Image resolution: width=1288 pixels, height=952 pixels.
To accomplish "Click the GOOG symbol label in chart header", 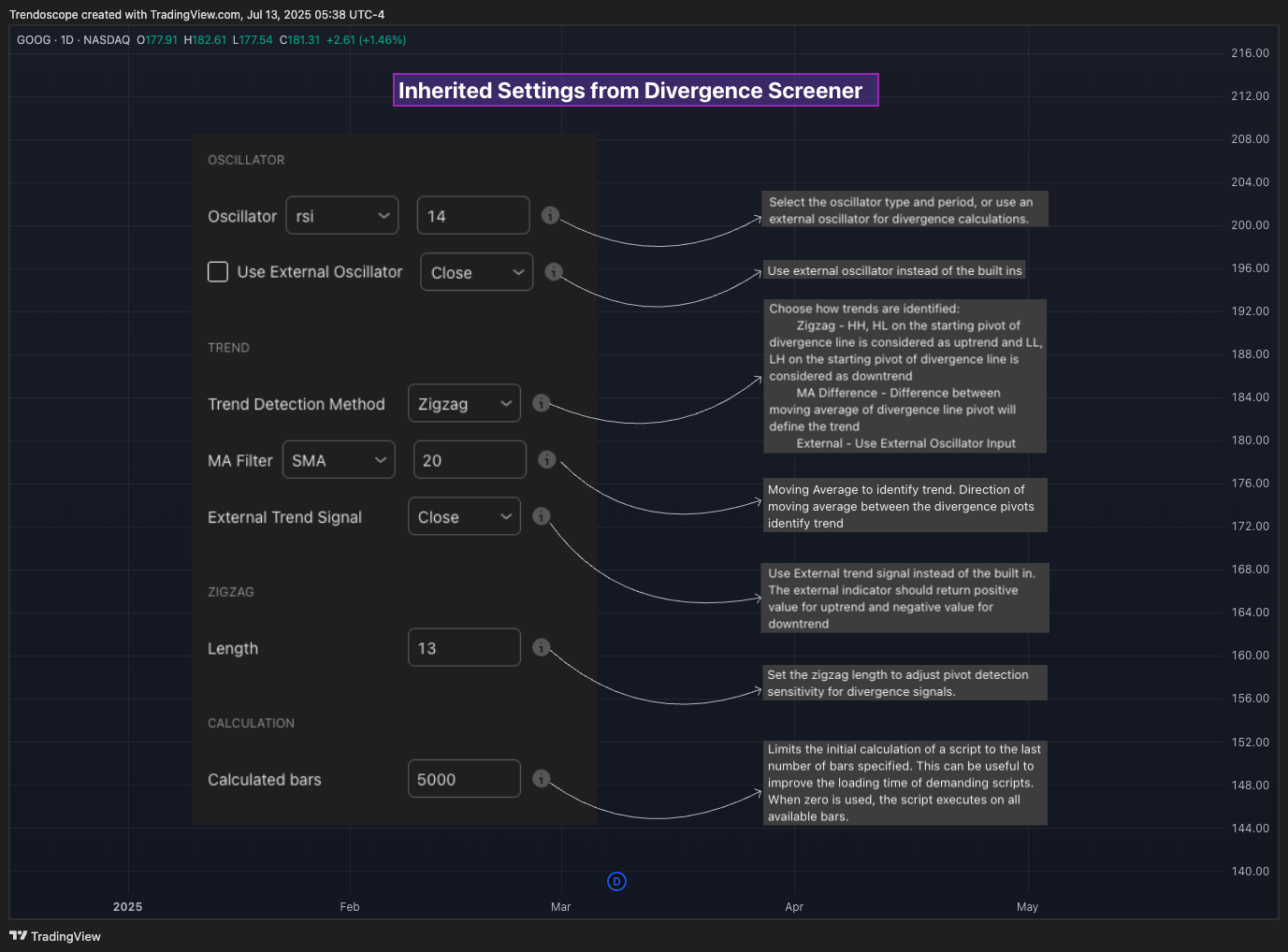I will click(34, 40).
